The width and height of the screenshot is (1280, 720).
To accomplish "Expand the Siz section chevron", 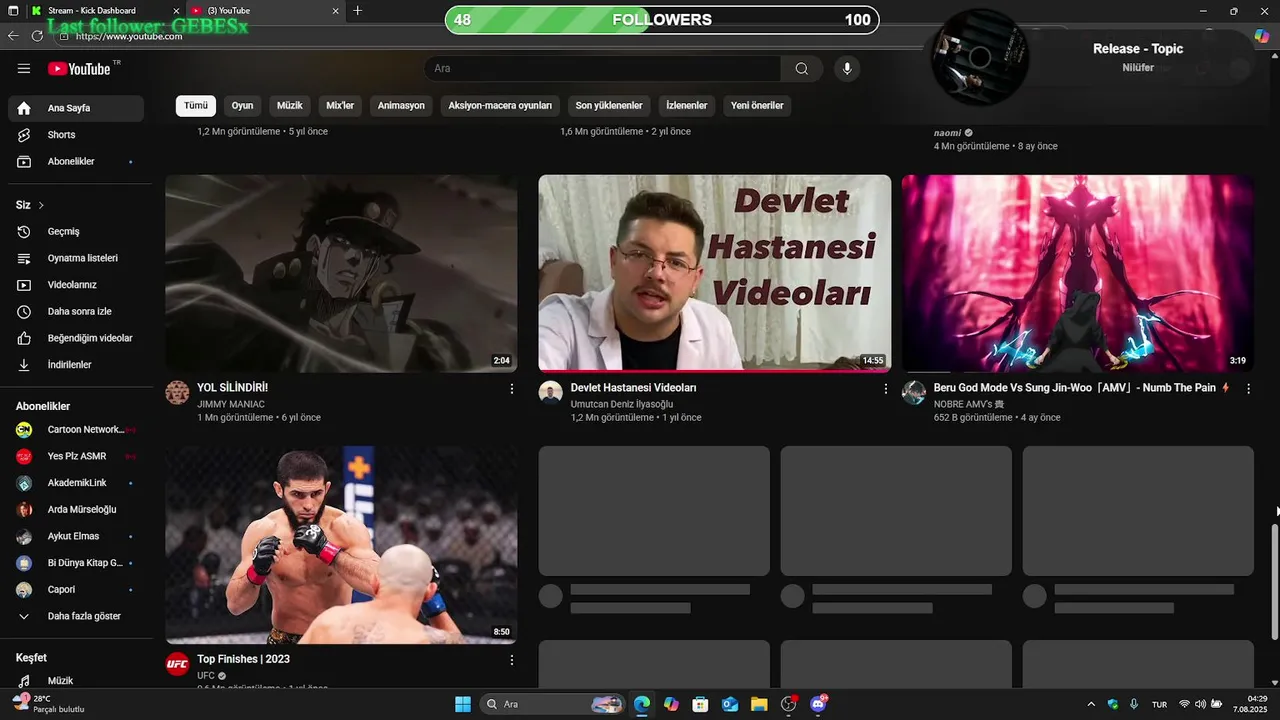I will pos(41,205).
